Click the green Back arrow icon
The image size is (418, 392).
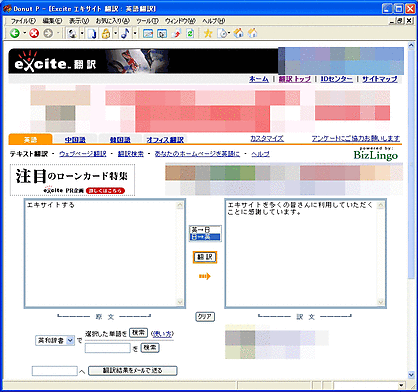pos(15,33)
